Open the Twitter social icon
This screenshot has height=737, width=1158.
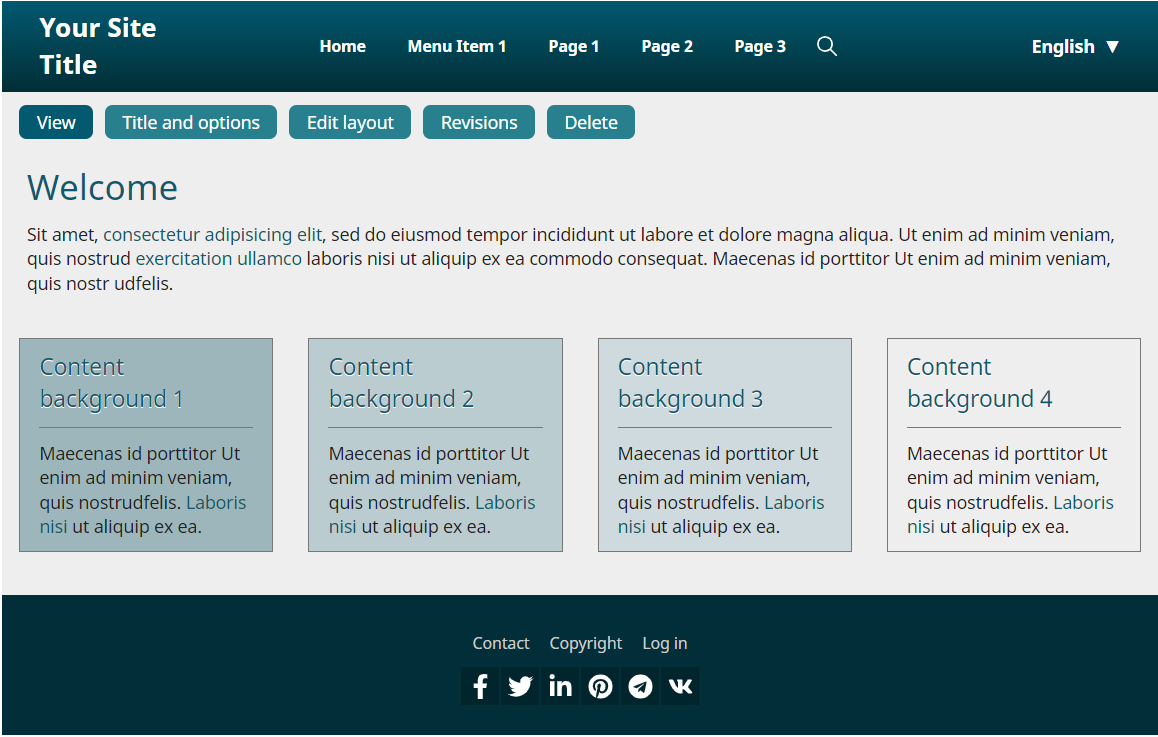point(520,687)
